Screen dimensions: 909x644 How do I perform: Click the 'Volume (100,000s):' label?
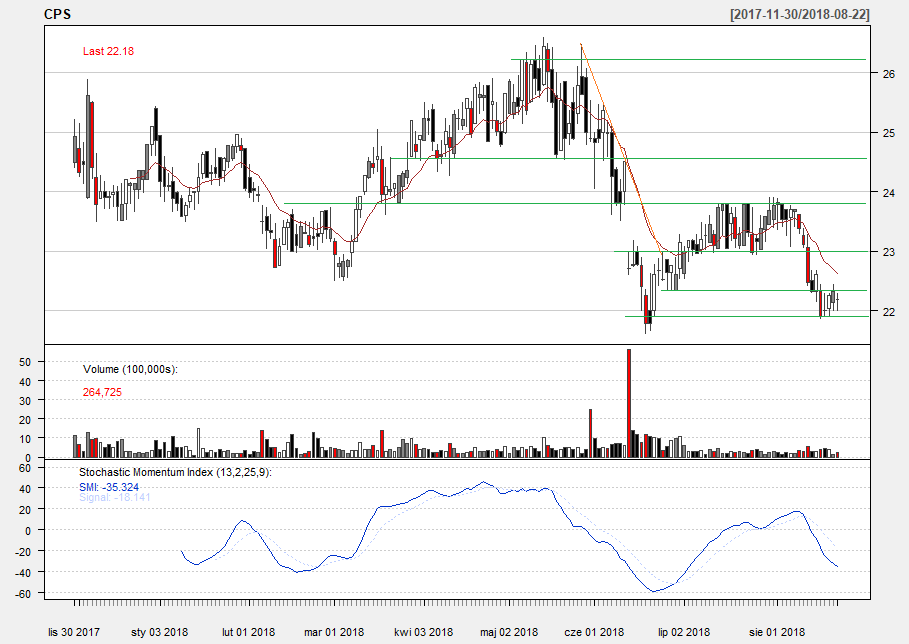(130, 369)
